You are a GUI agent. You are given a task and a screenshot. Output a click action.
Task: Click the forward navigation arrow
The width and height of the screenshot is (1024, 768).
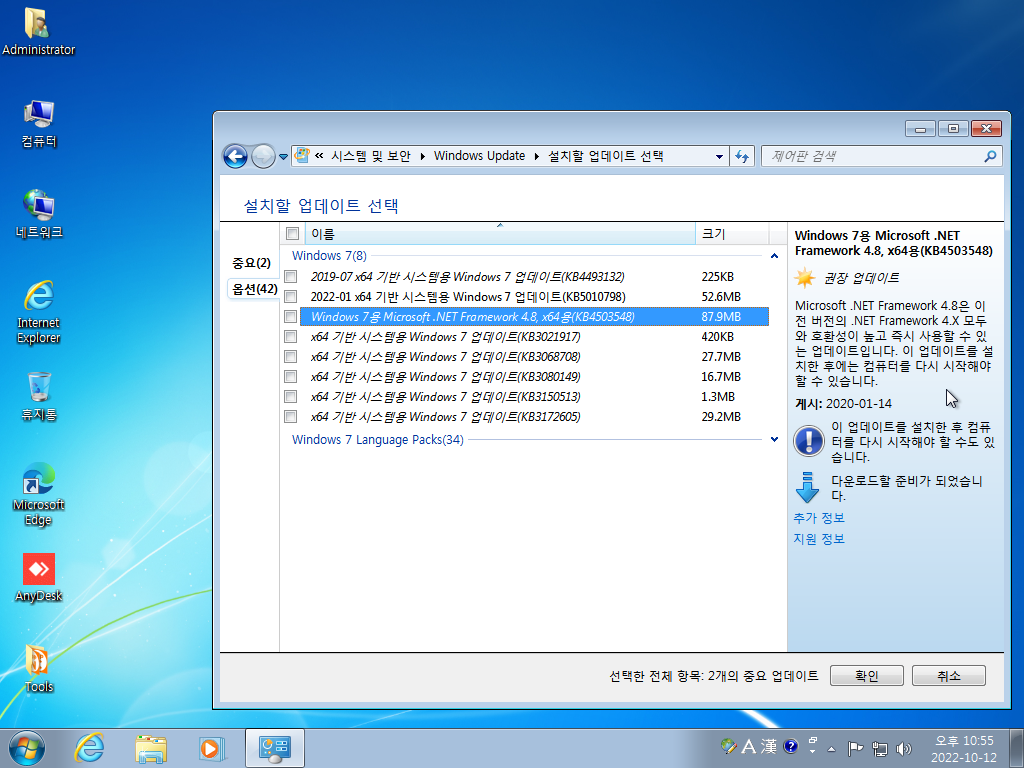coord(263,157)
